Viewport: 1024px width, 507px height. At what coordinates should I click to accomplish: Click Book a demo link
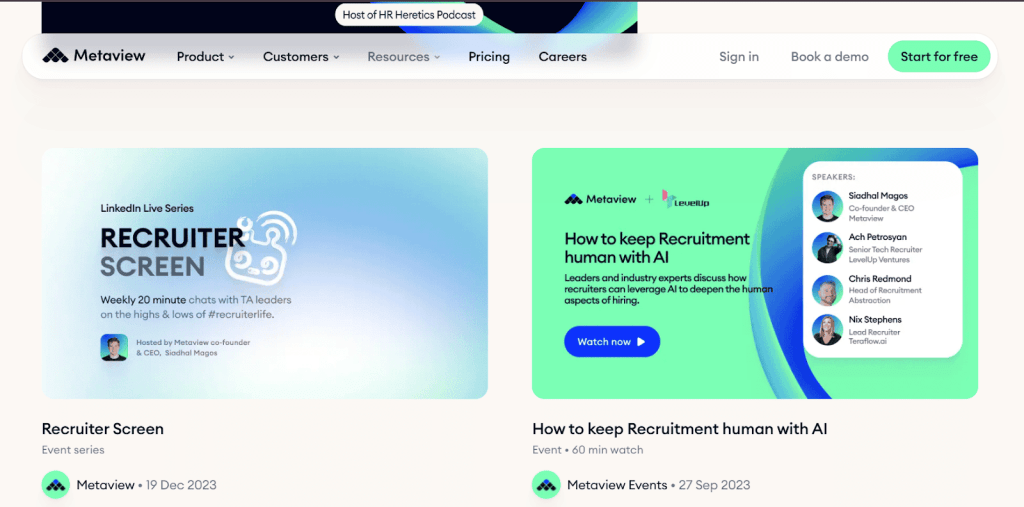[x=830, y=57]
